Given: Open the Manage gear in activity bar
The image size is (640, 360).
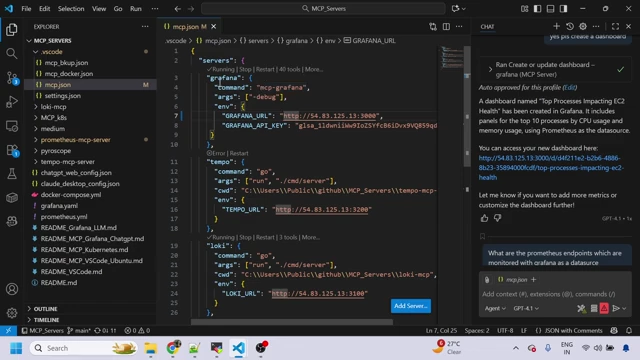Looking at the screenshot, I should click(x=12, y=313).
